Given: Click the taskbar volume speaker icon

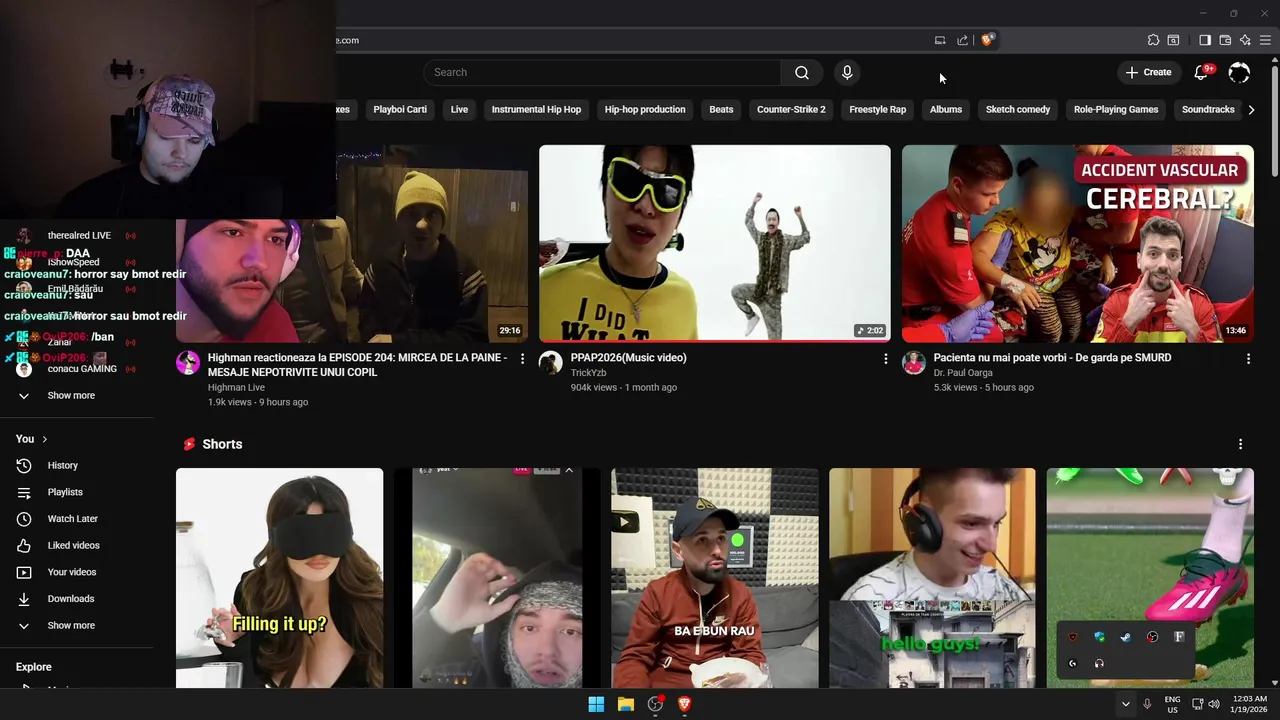Looking at the screenshot, I should 1214,704.
